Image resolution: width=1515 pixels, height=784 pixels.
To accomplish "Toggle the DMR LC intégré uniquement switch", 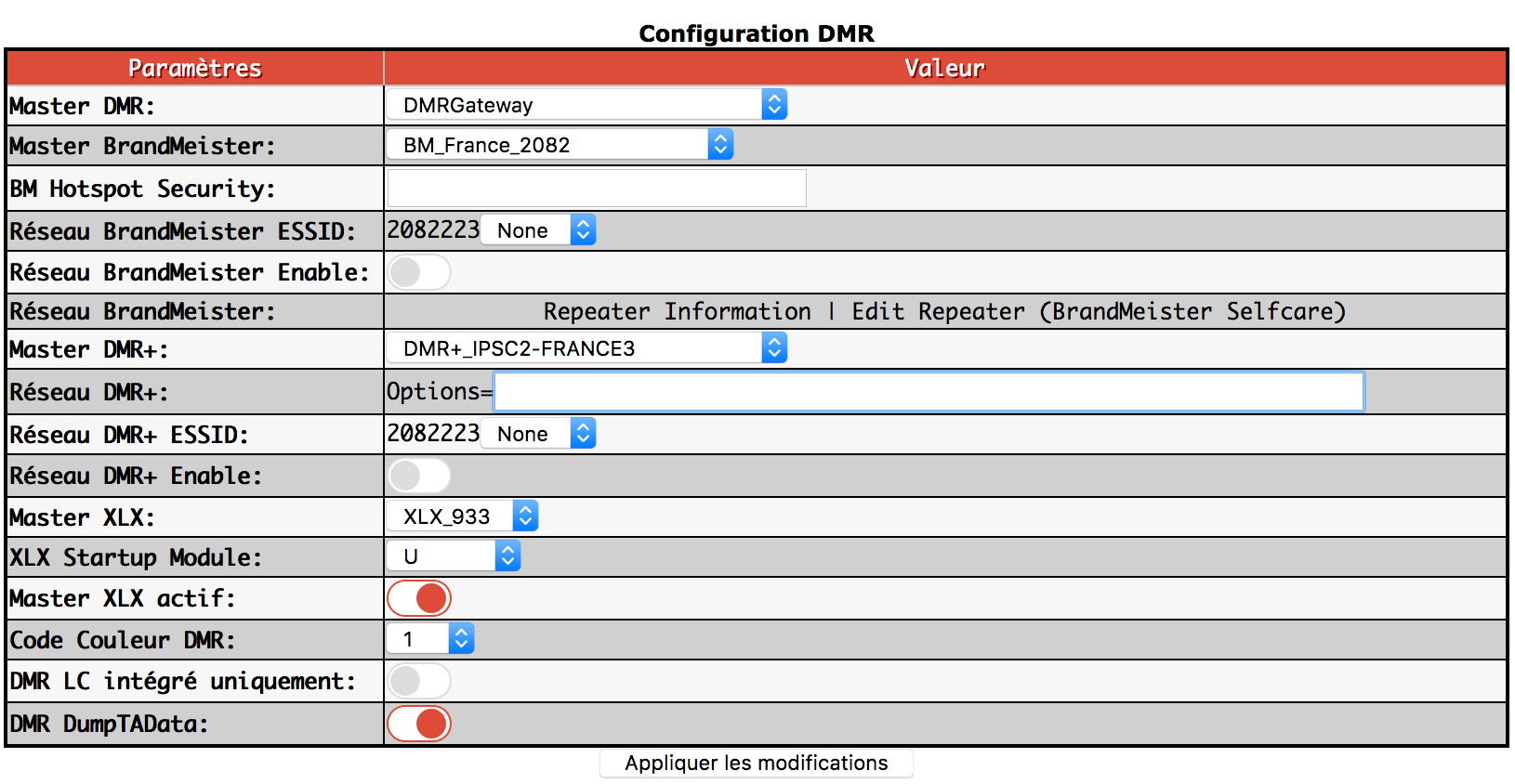I will 419,682.
